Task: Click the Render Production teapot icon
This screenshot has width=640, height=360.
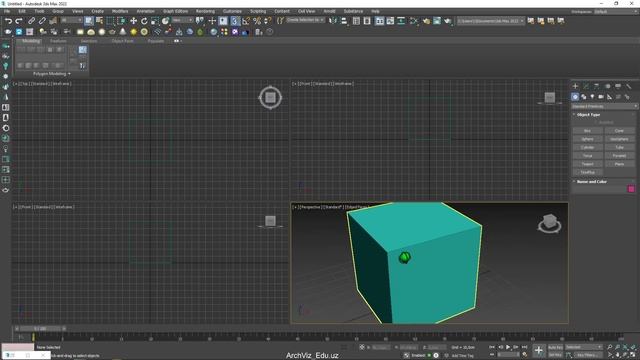Action: [448, 20]
